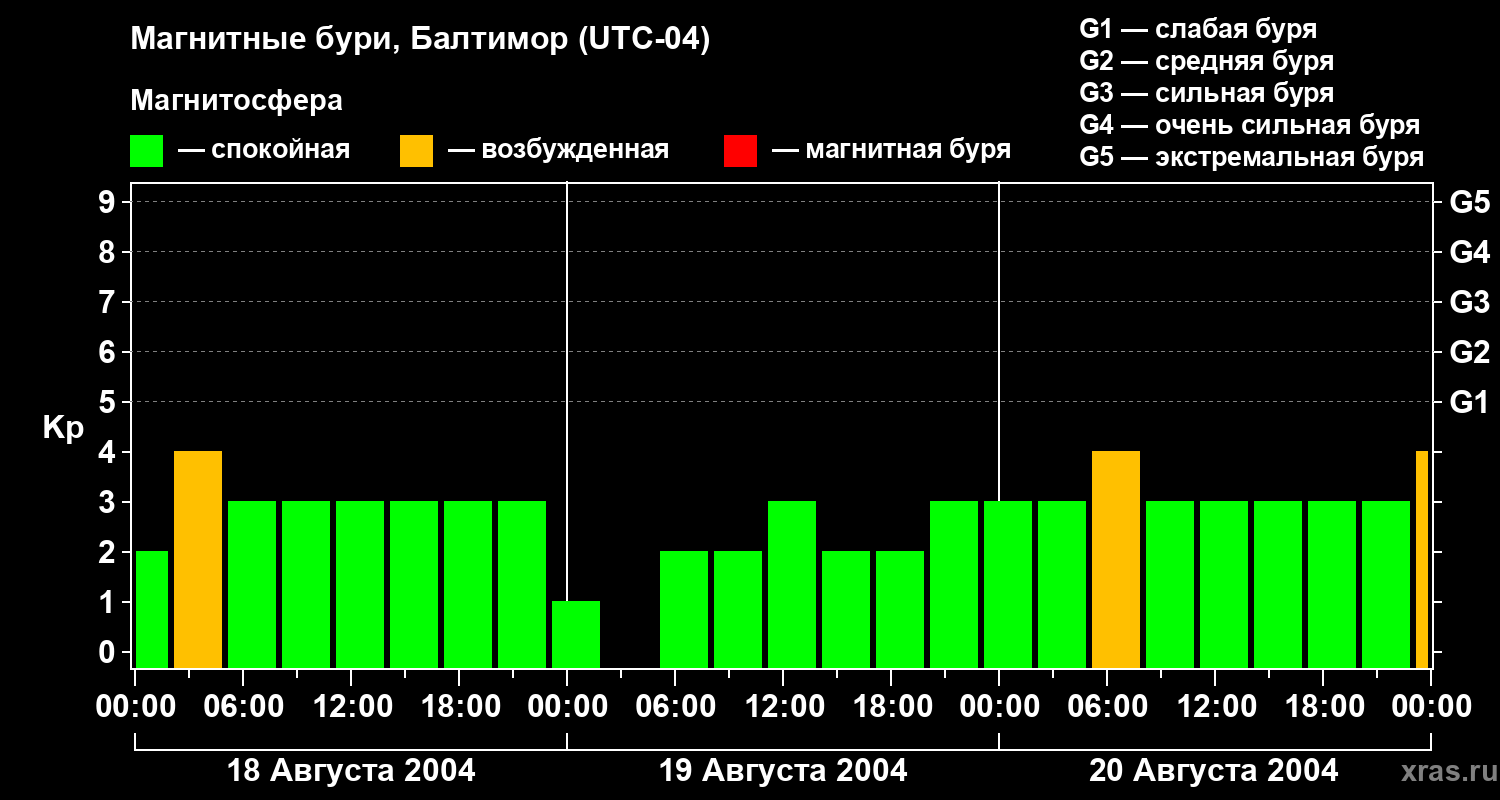Click the 12:00 time label of 19 August
The image size is (1500, 800).
coord(783,707)
